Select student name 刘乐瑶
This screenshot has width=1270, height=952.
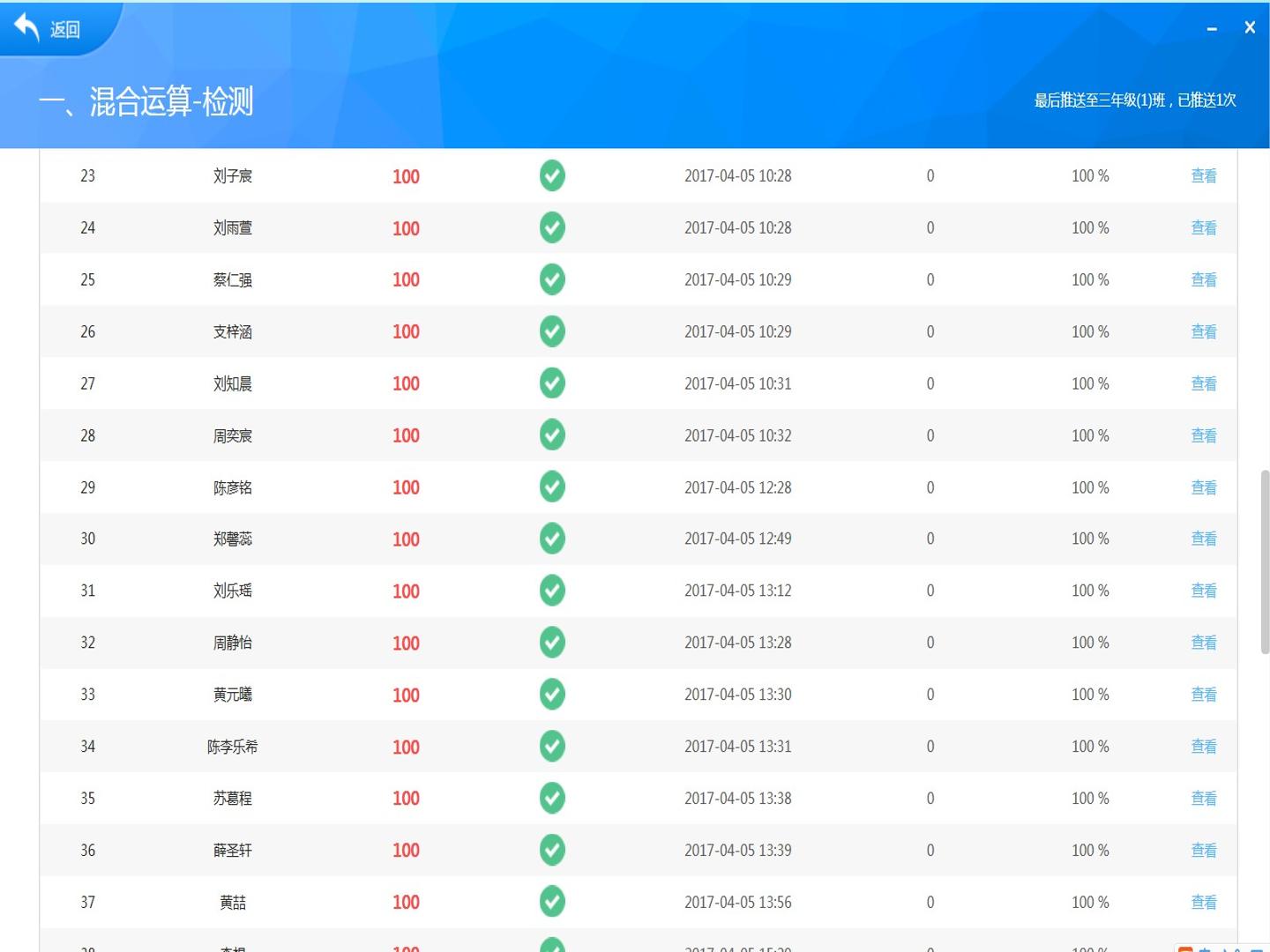(x=233, y=591)
